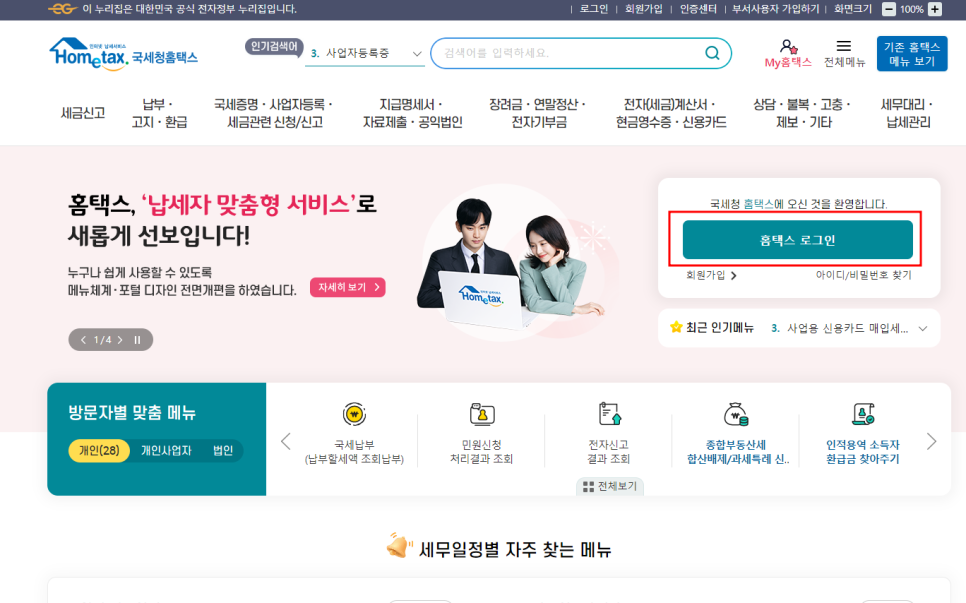This screenshot has height=603, width=966.
Task: Click the 회원가입 link under login
Action: coord(711,275)
